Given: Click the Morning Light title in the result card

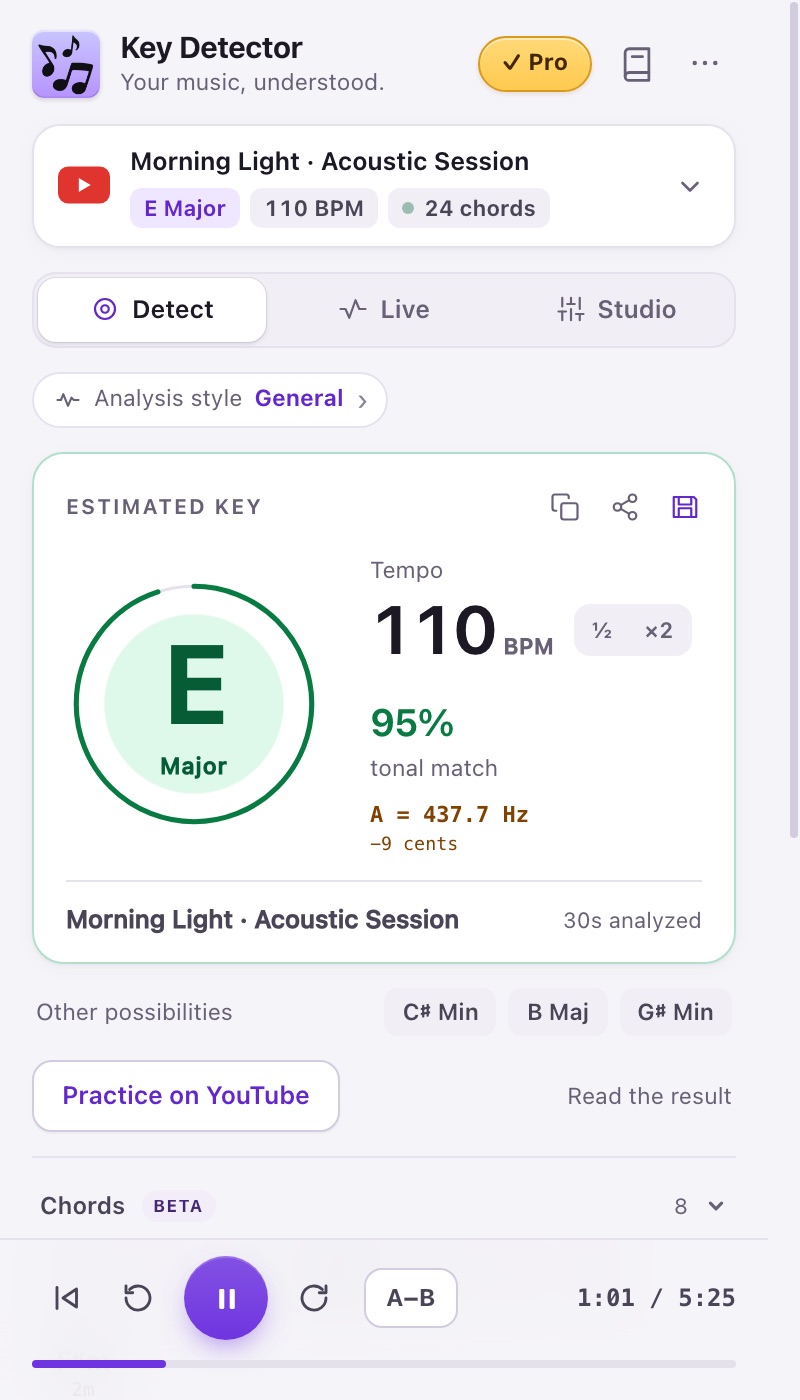Looking at the screenshot, I should pyautogui.click(x=262, y=920).
